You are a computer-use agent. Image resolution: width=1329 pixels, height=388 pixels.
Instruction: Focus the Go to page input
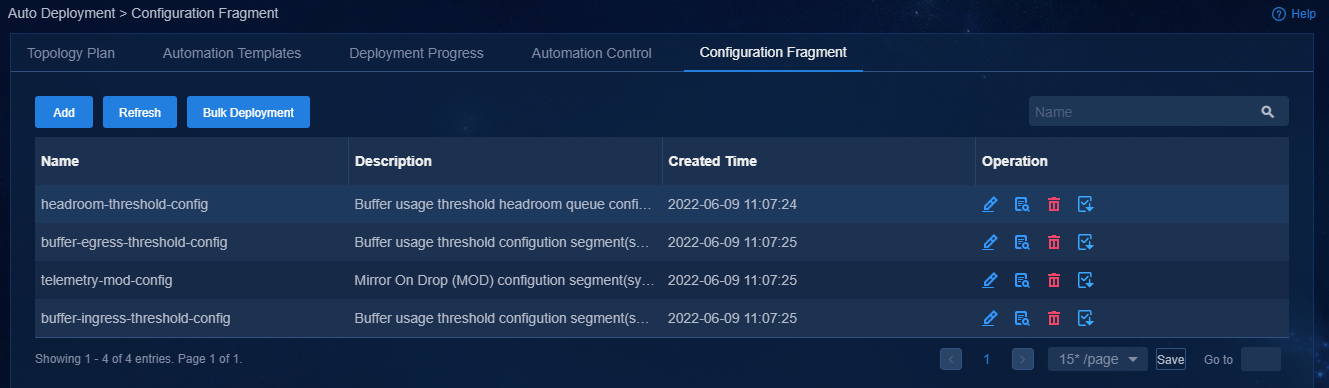click(1260, 359)
